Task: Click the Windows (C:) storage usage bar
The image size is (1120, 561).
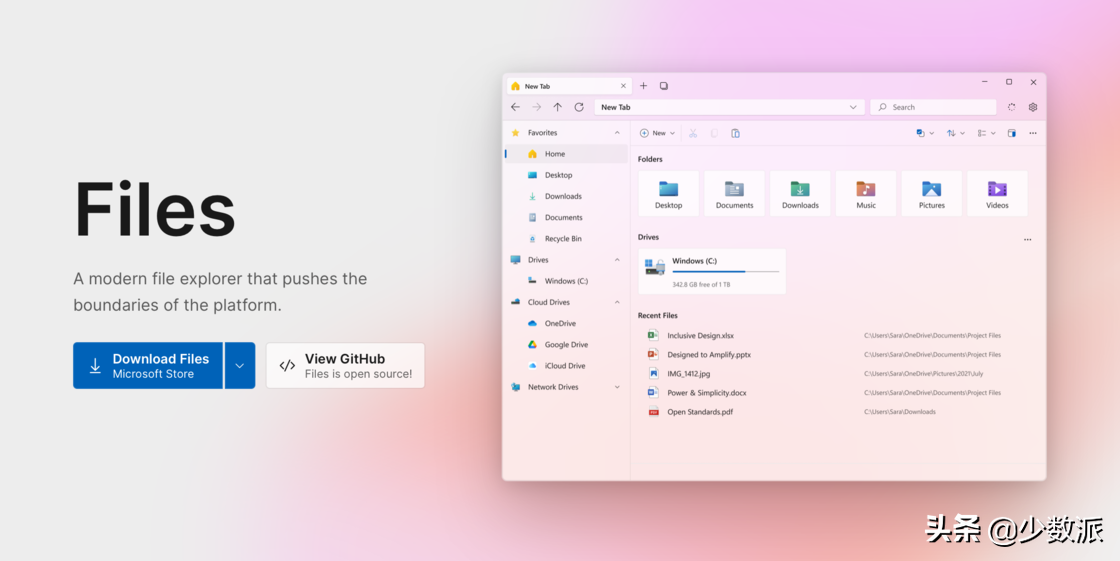Action: [726, 272]
